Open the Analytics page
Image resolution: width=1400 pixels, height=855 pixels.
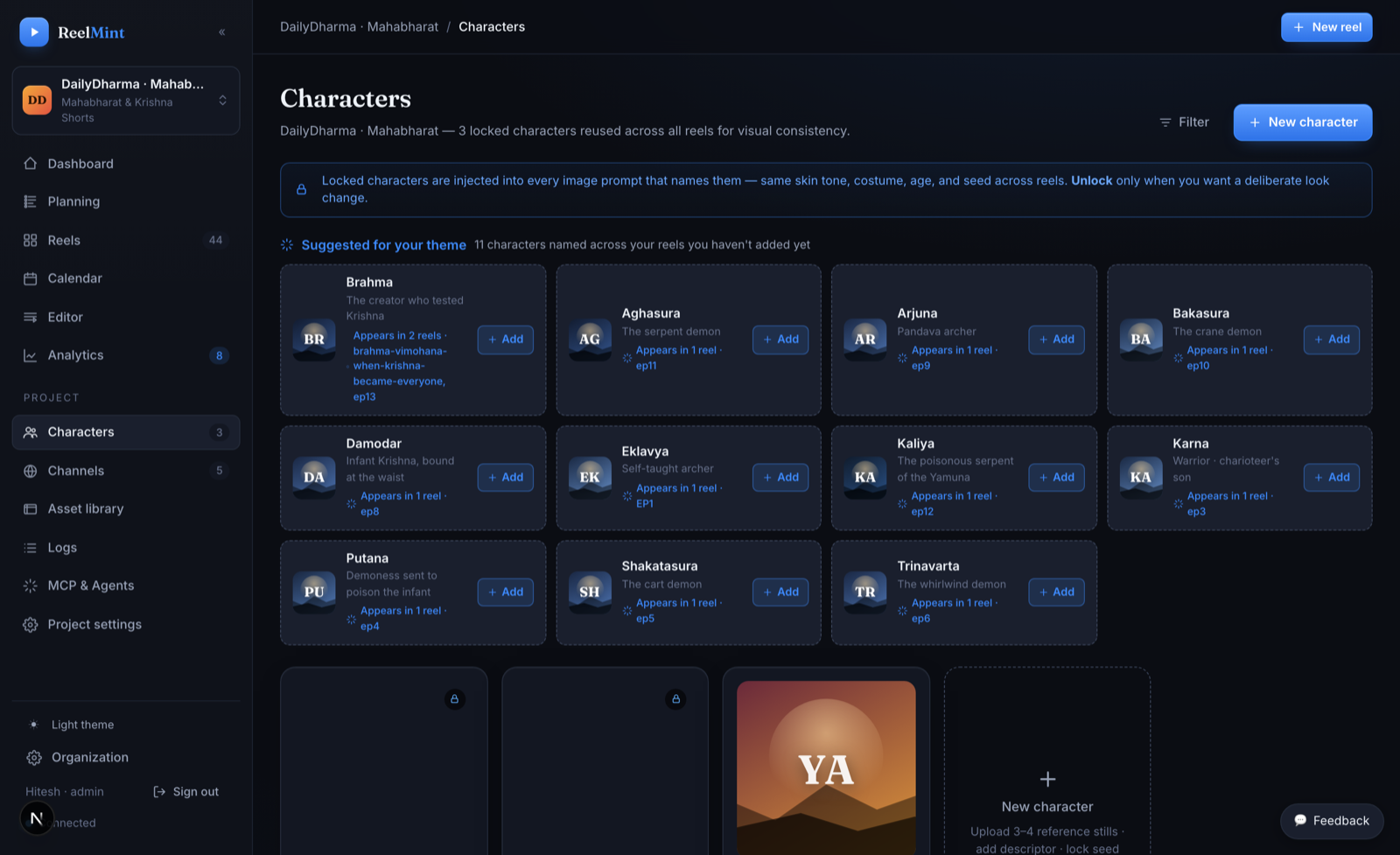tap(126, 355)
